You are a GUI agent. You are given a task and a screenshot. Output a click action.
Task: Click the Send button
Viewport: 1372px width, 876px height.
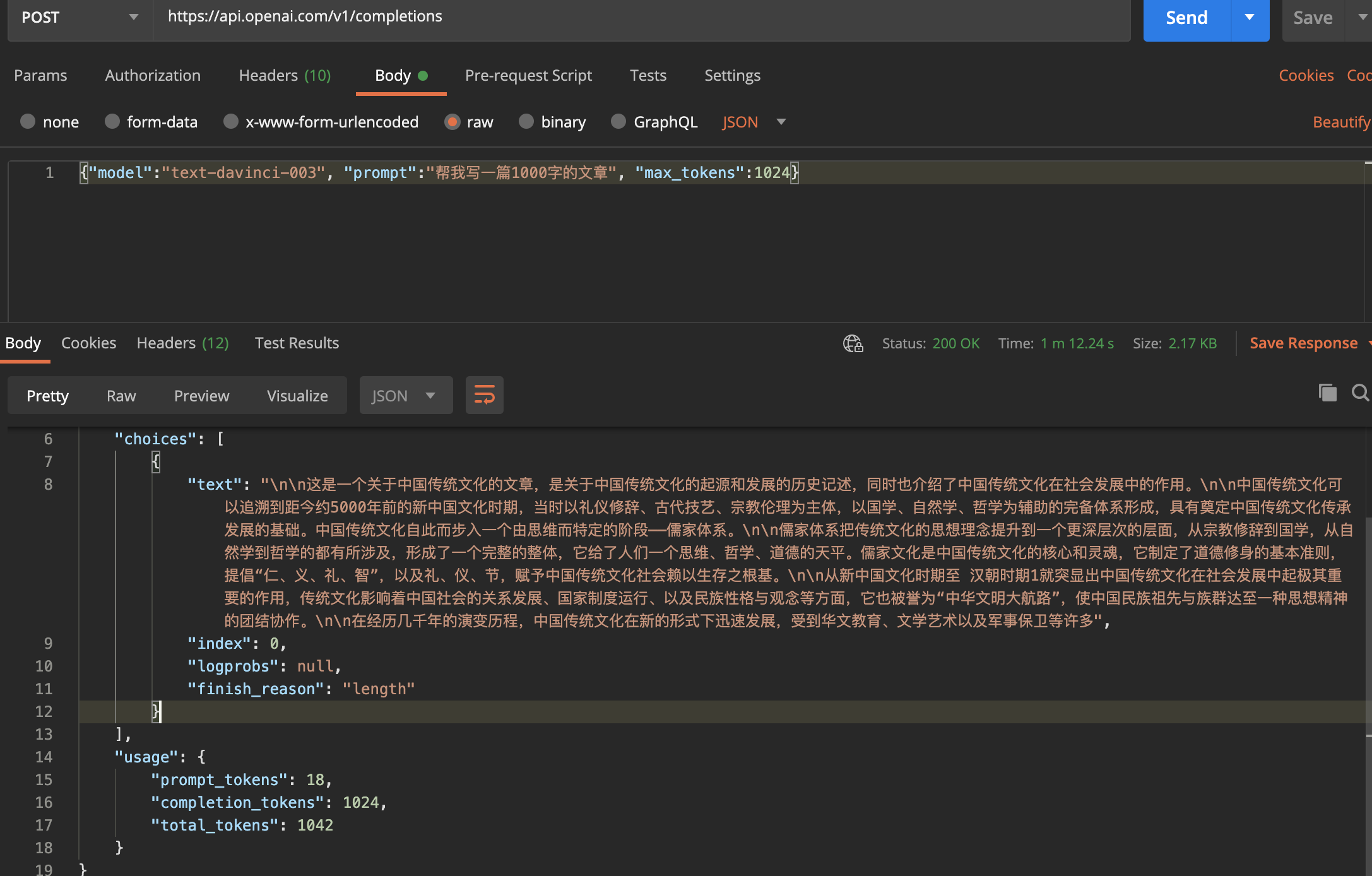click(x=1186, y=17)
